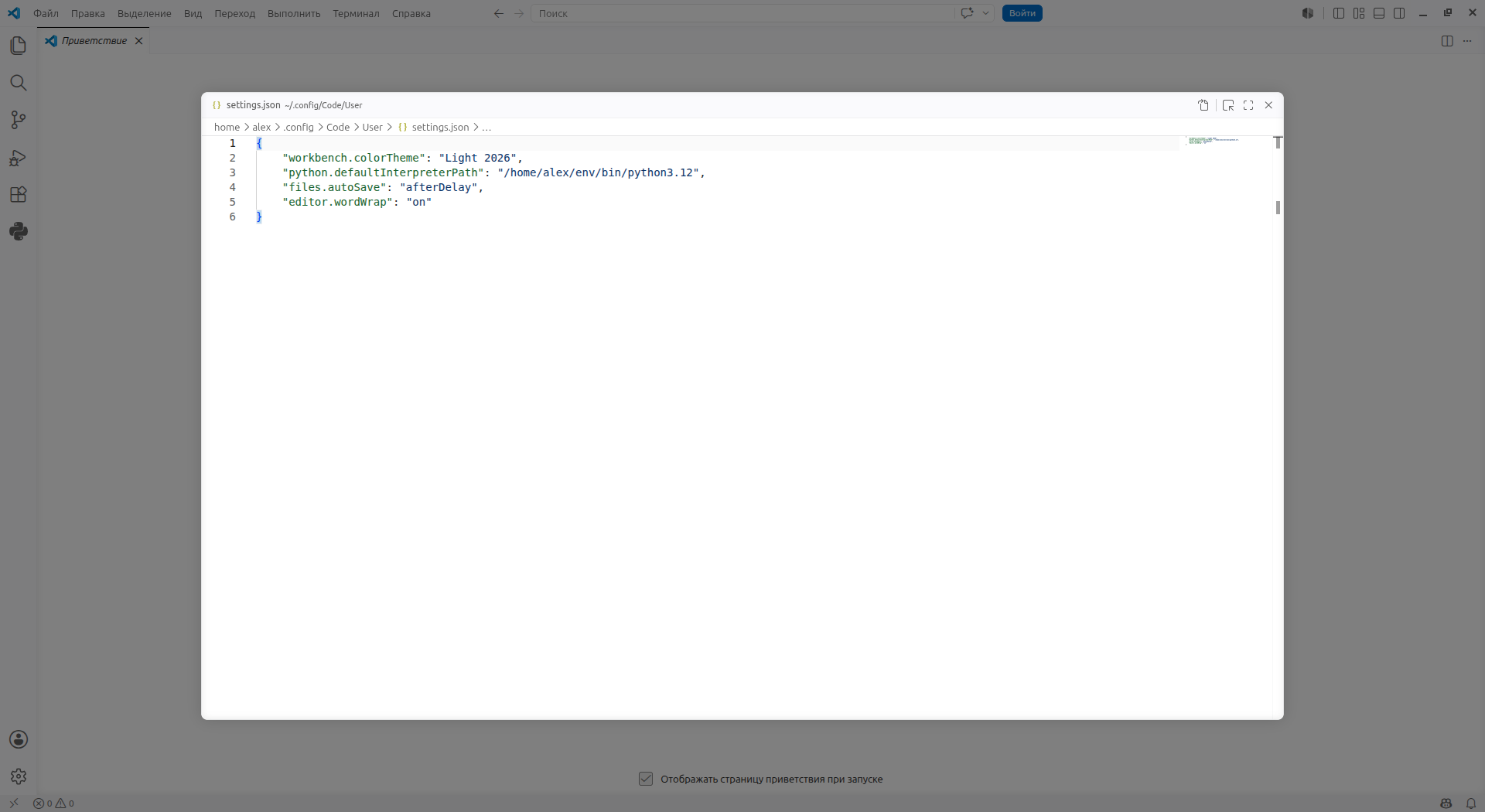
Task: Expand the home breadcrumb
Action: coord(227,127)
